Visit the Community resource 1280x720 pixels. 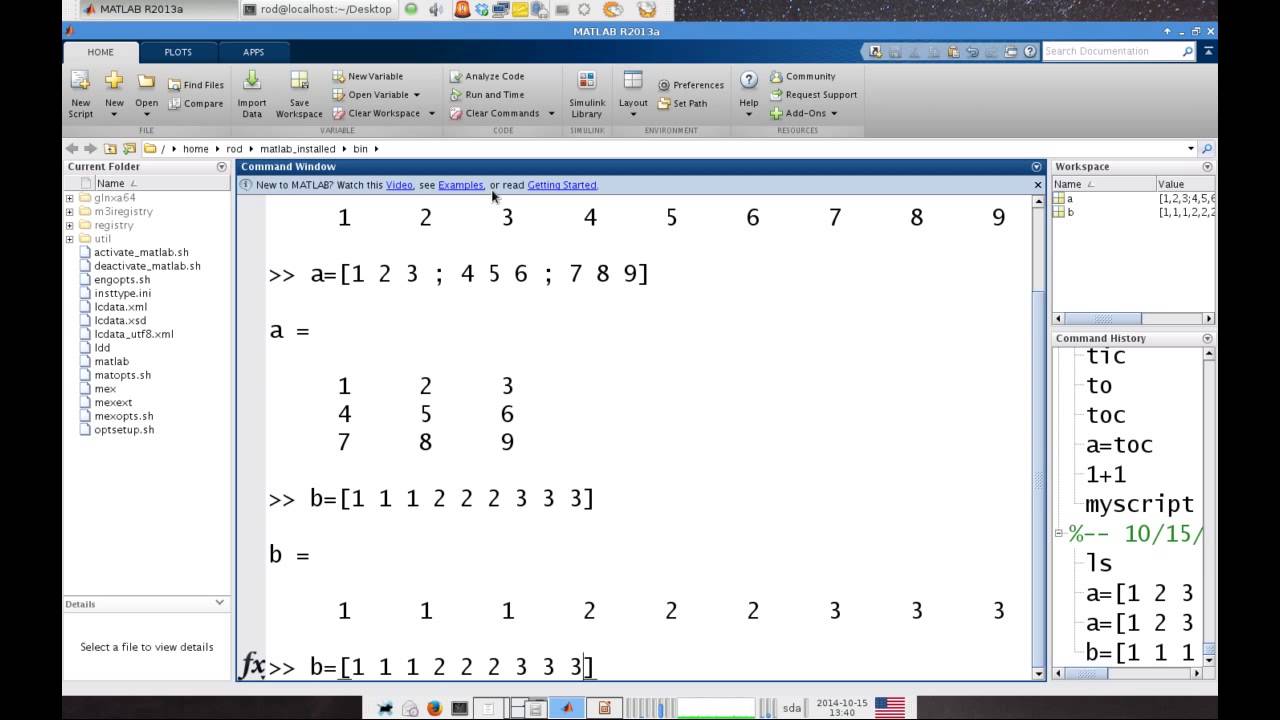tap(802, 76)
